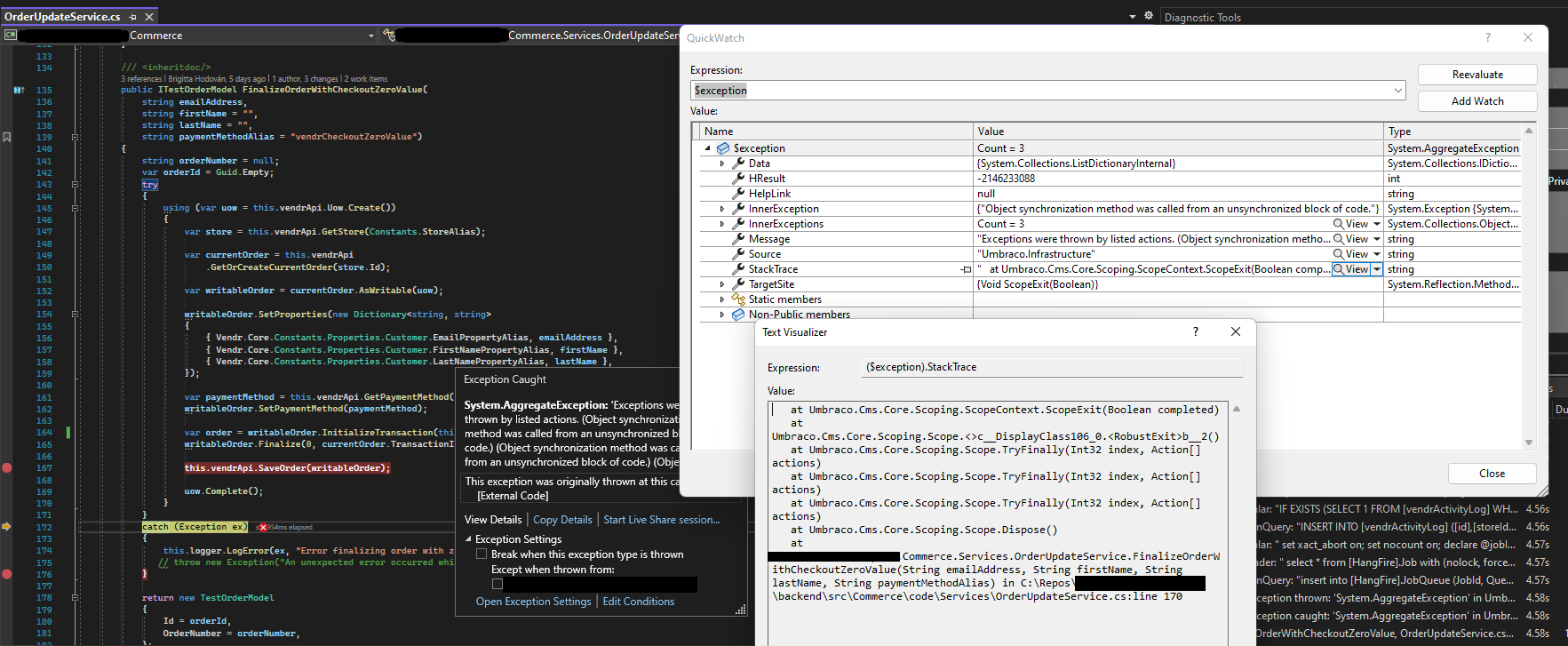Open the QuickWatch expression dropdown arrow

[x=1397, y=91]
